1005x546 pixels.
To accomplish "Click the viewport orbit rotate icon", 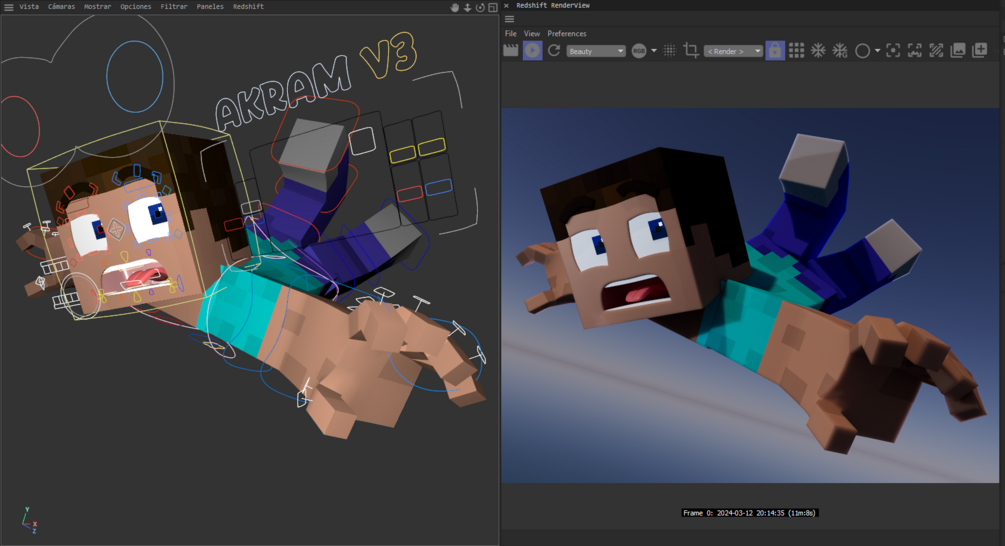I will (x=480, y=8).
